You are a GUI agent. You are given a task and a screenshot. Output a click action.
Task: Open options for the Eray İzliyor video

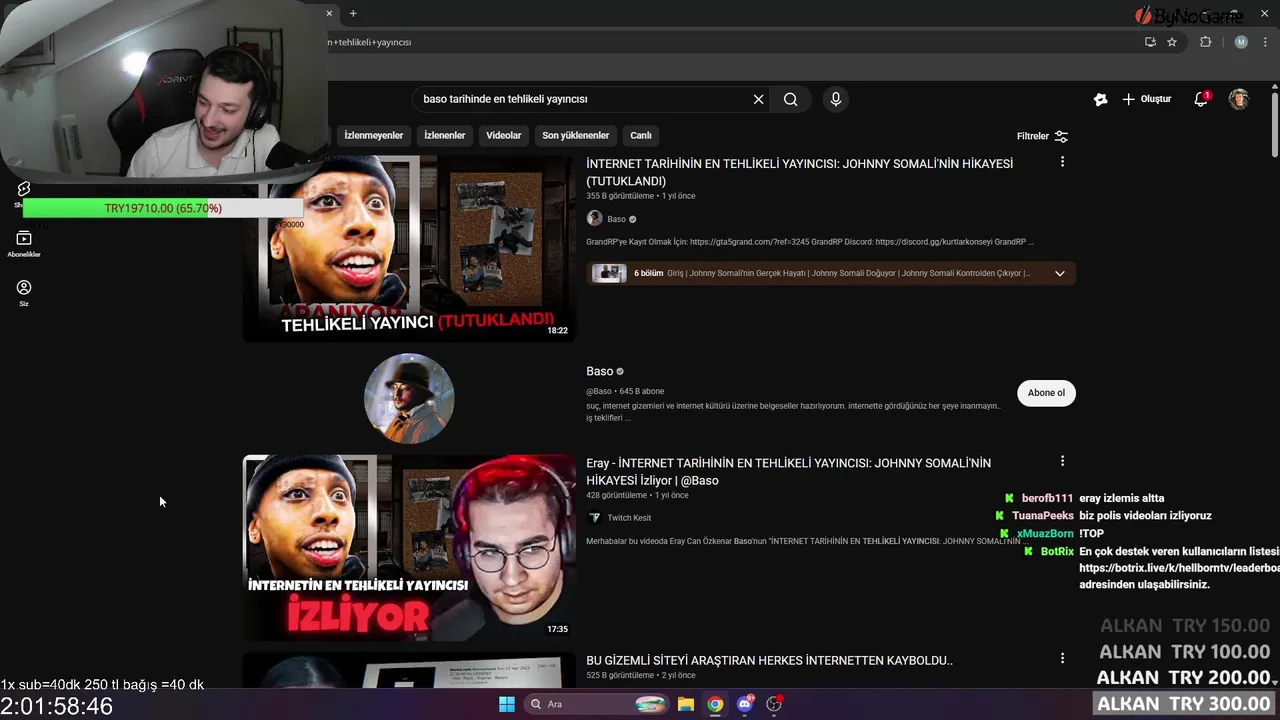pyautogui.click(x=1062, y=461)
